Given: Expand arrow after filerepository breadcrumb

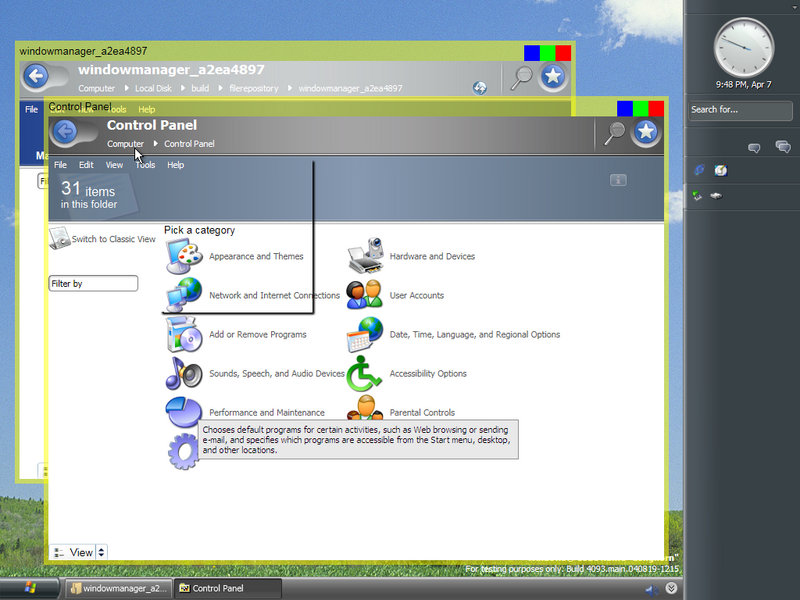Looking at the screenshot, I should pos(290,88).
